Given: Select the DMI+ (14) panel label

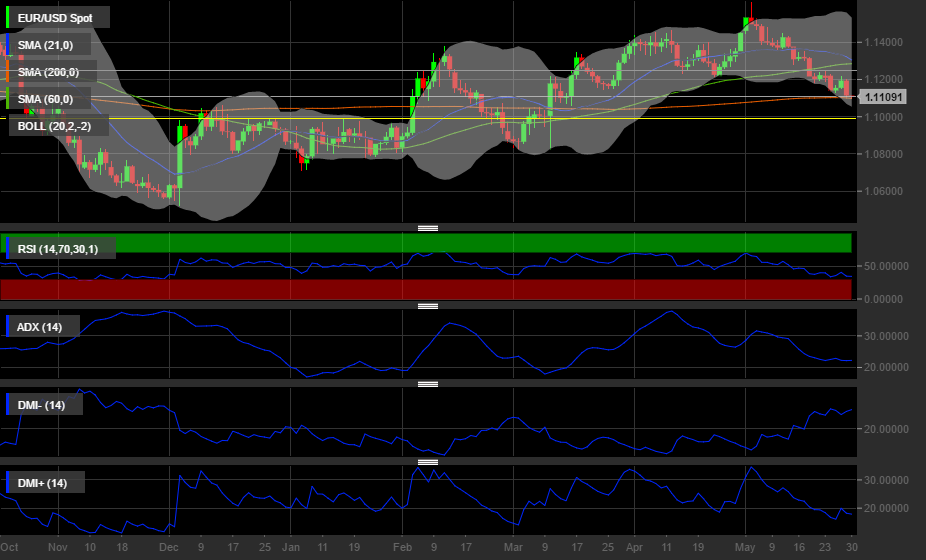Looking at the screenshot, I should 43,483.
